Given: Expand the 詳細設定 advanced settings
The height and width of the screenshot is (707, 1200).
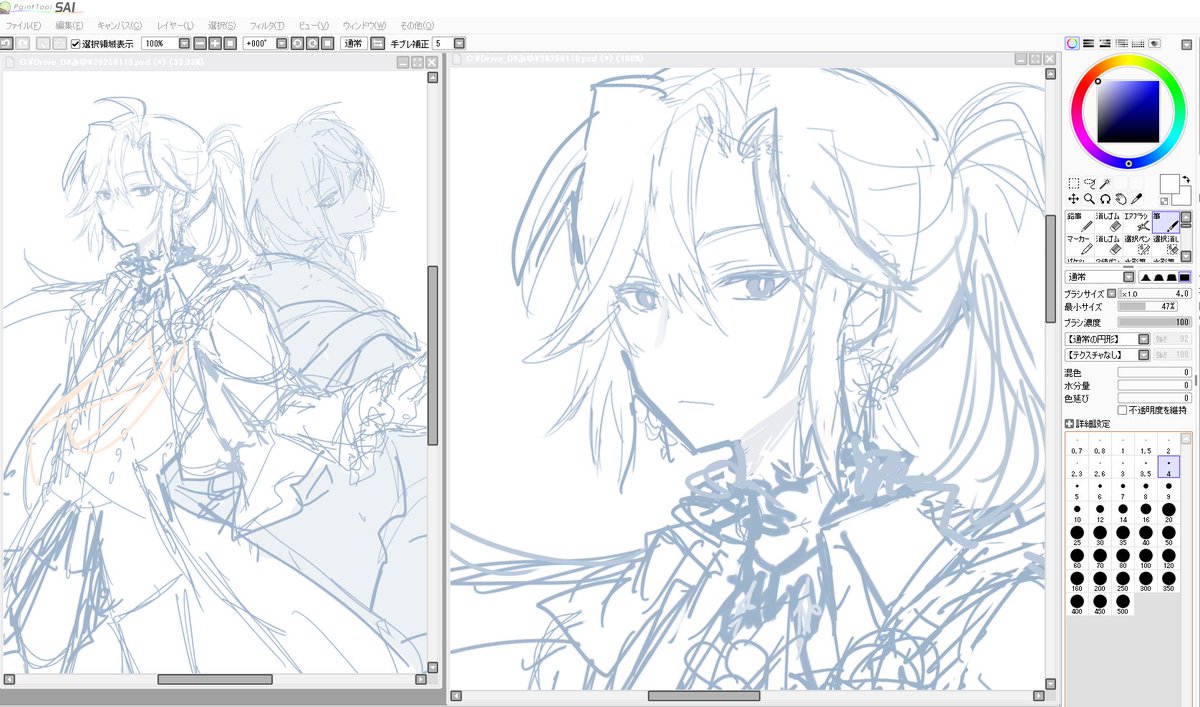Looking at the screenshot, I should click(1071, 424).
